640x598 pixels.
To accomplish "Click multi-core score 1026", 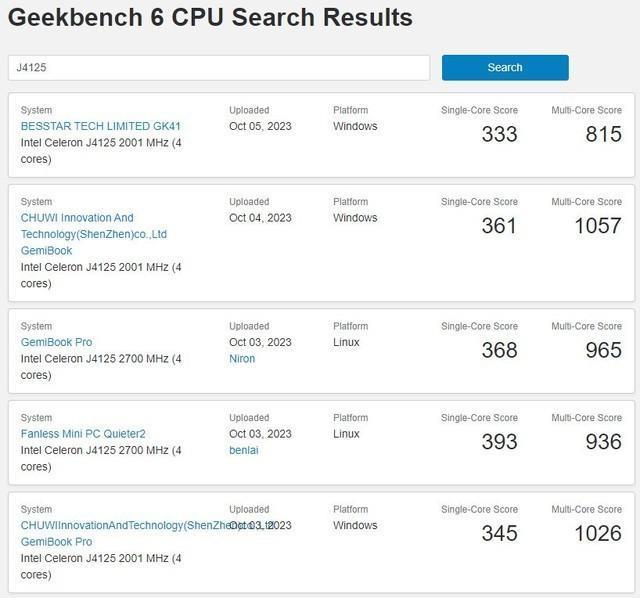I will 597,533.
